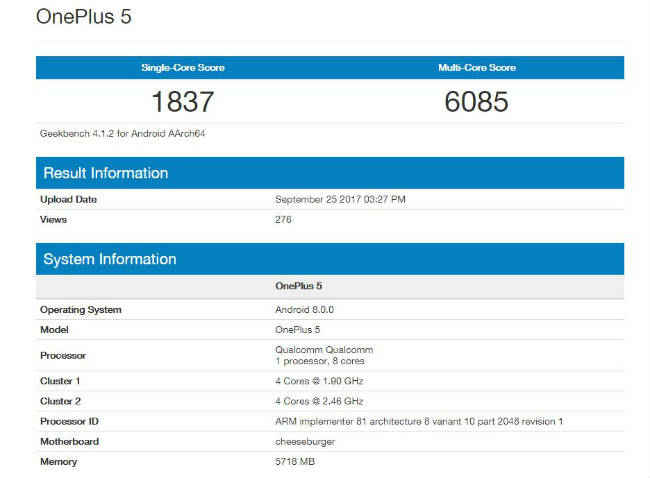Click the Result Information section header
650x478 pixels.
[x=330, y=173]
